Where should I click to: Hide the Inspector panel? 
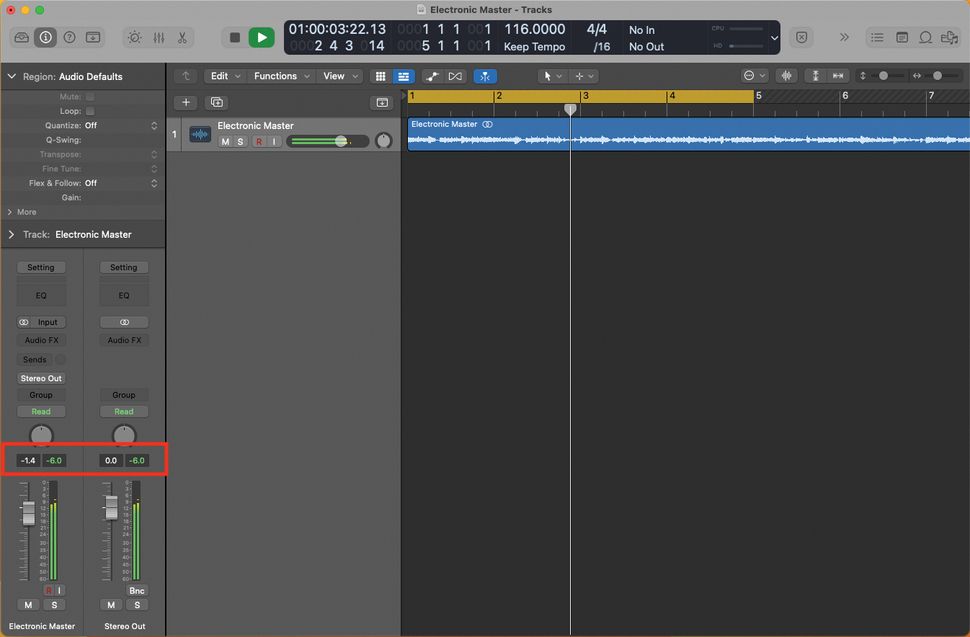pyautogui.click(x=45, y=37)
